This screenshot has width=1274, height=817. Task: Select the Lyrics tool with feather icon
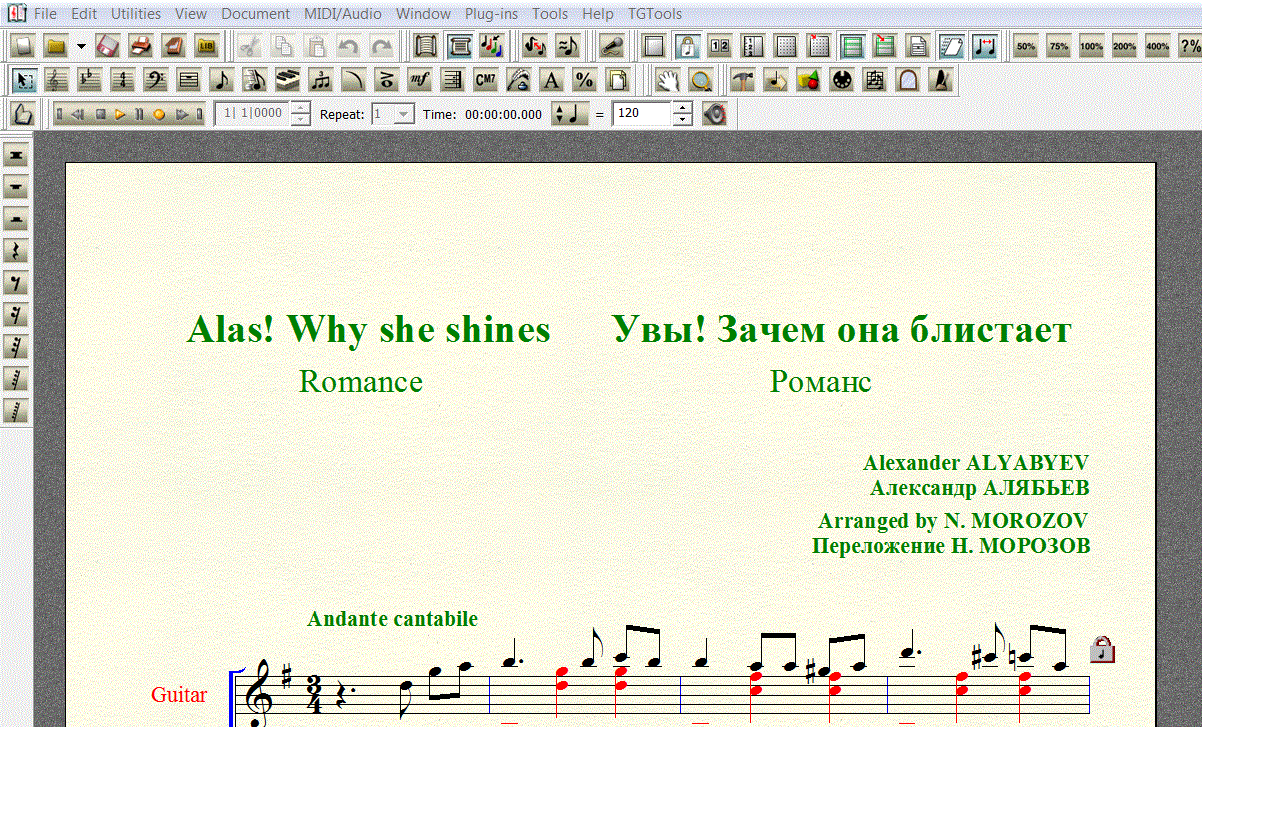pos(518,80)
